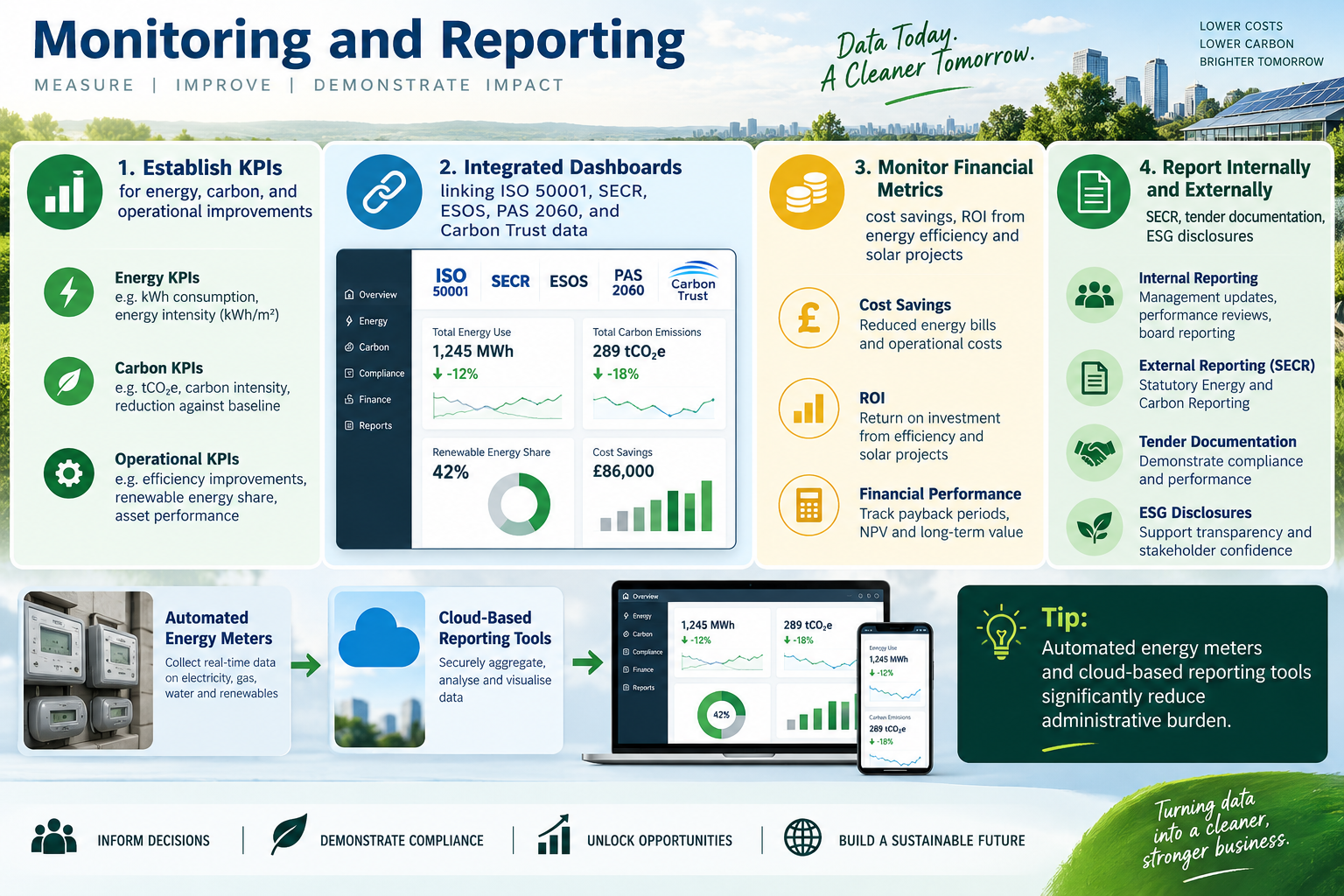
Task: Open Carbon in the large dashboard sidebar
Action: (367, 347)
